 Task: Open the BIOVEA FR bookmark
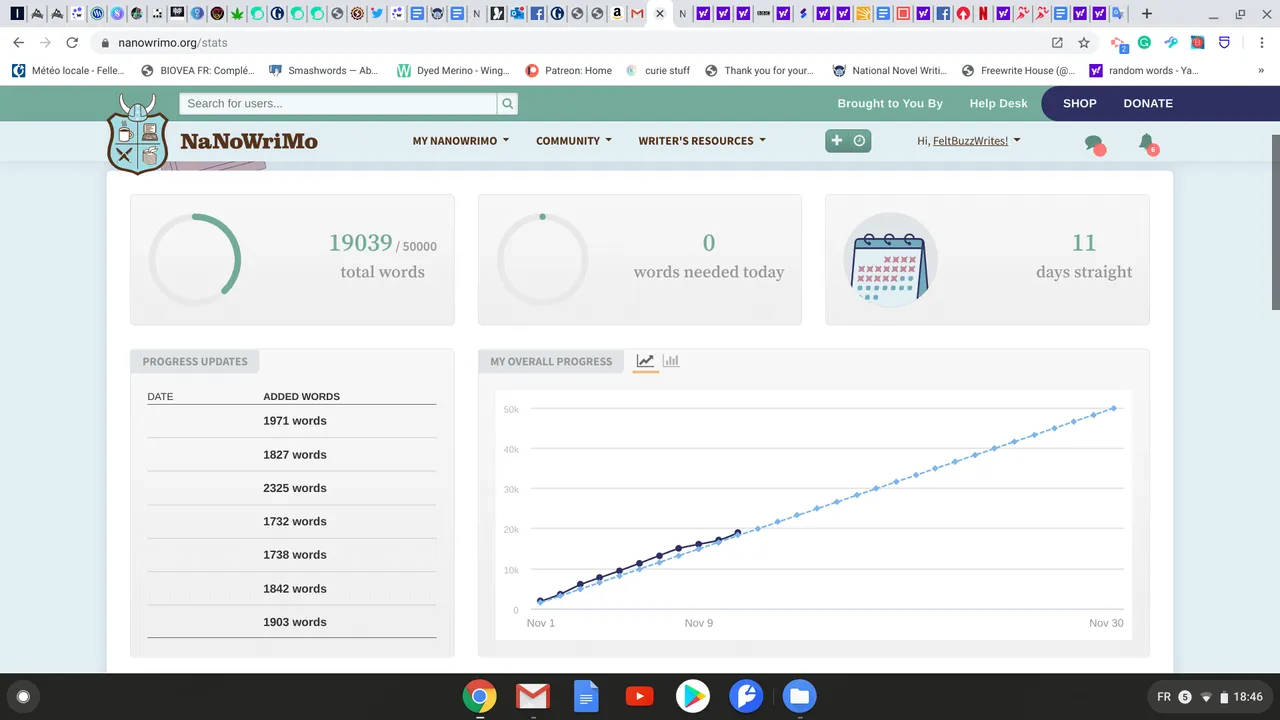pos(198,71)
